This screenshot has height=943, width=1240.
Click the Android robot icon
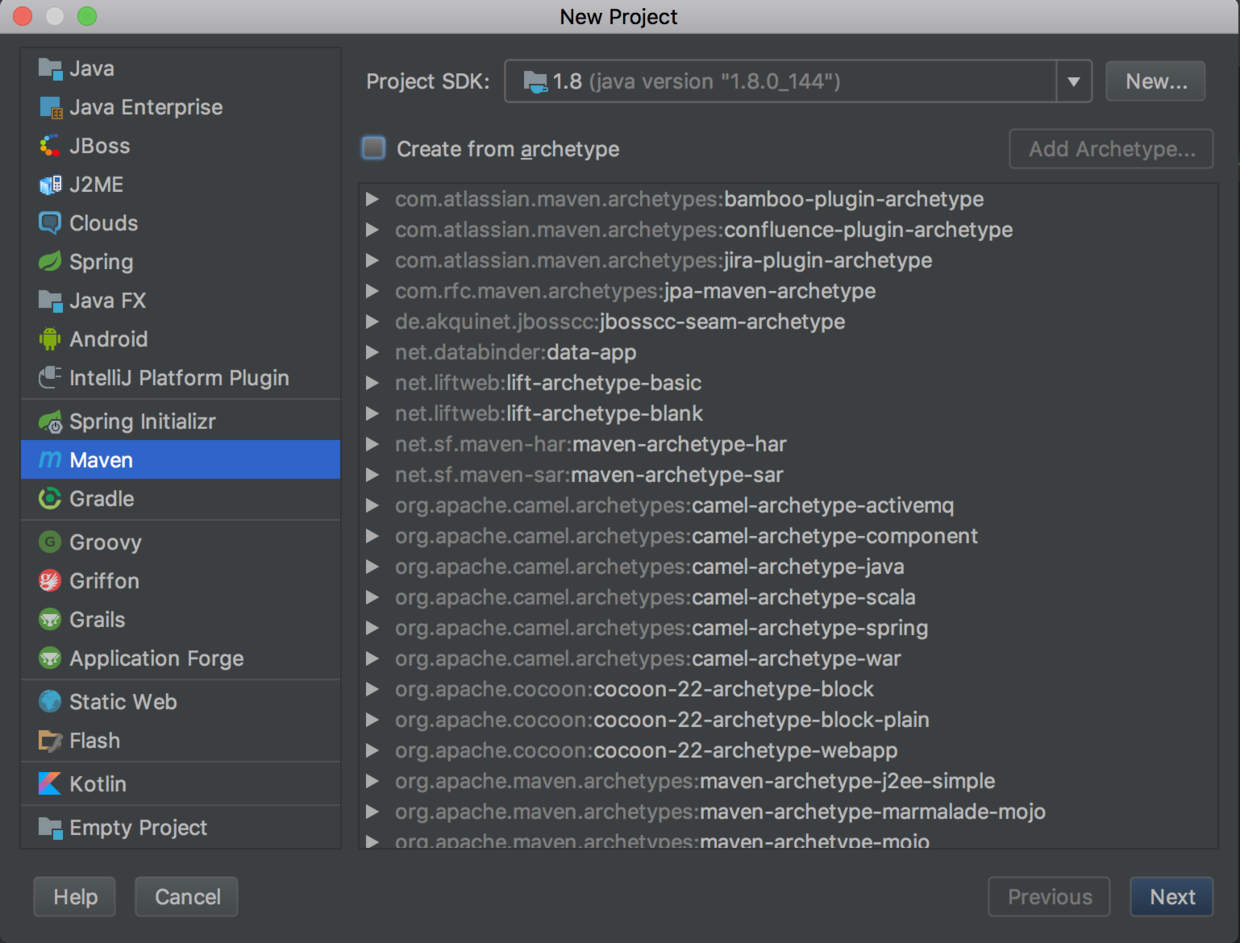click(x=50, y=339)
